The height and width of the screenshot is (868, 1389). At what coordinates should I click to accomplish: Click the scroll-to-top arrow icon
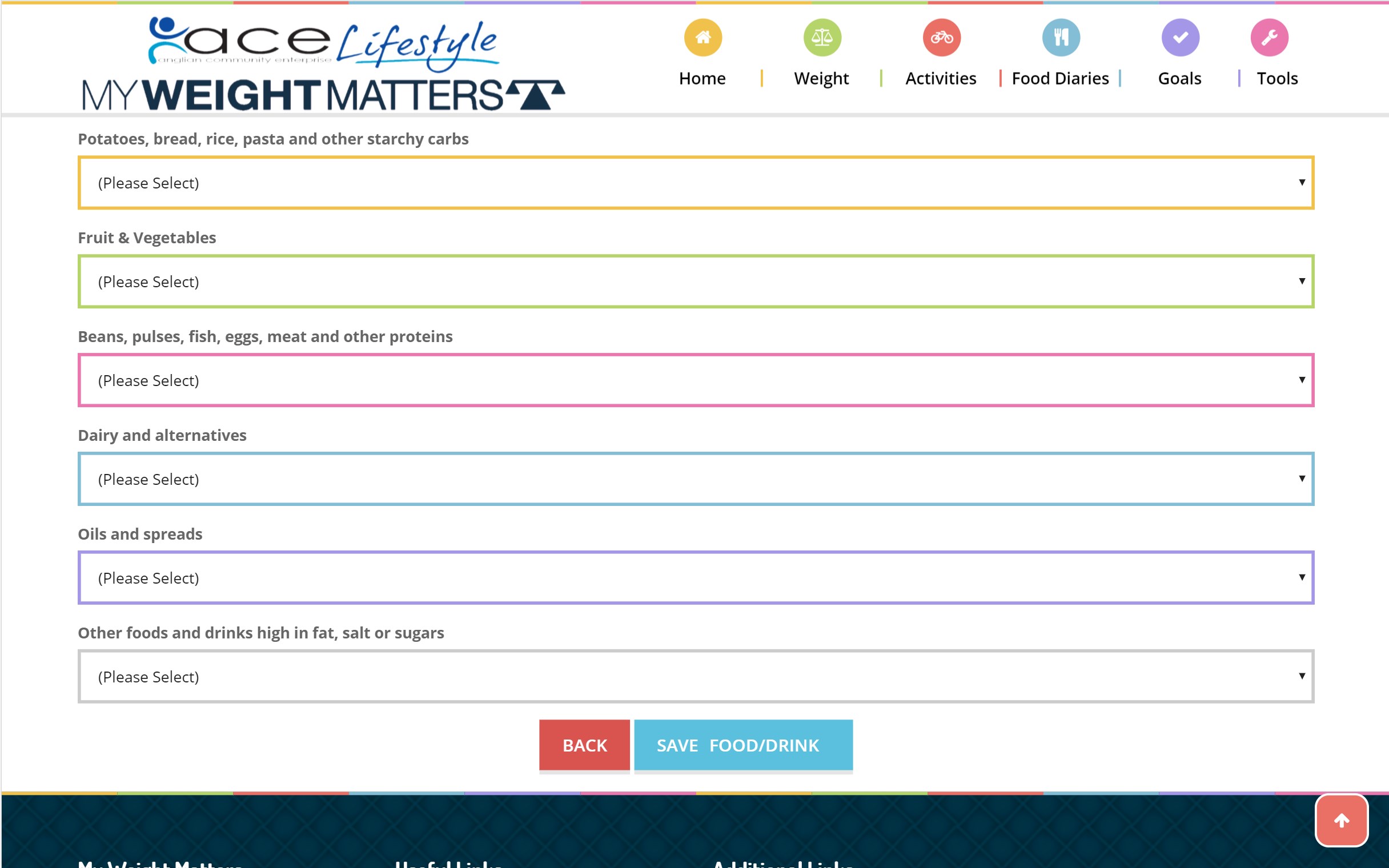1342,821
